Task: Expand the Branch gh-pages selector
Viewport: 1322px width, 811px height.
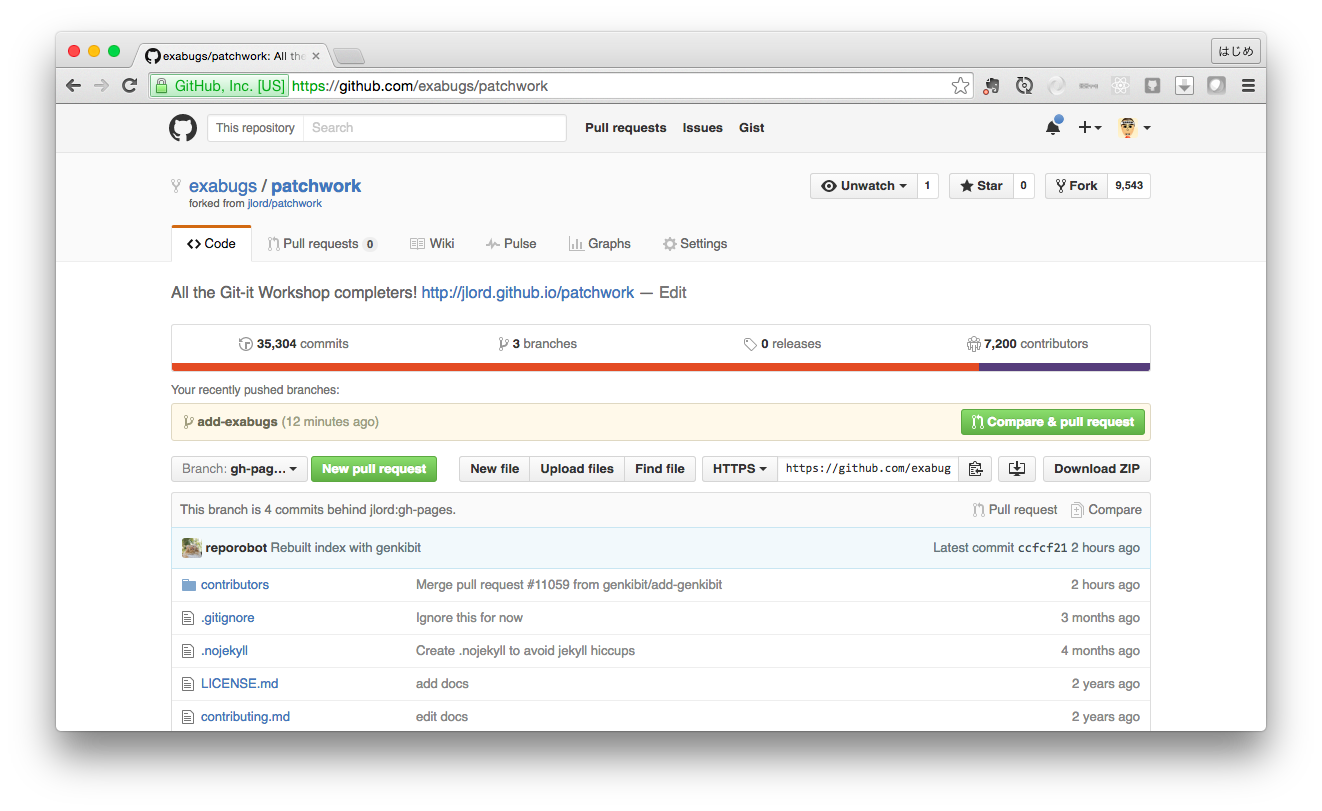Action: [238, 468]
